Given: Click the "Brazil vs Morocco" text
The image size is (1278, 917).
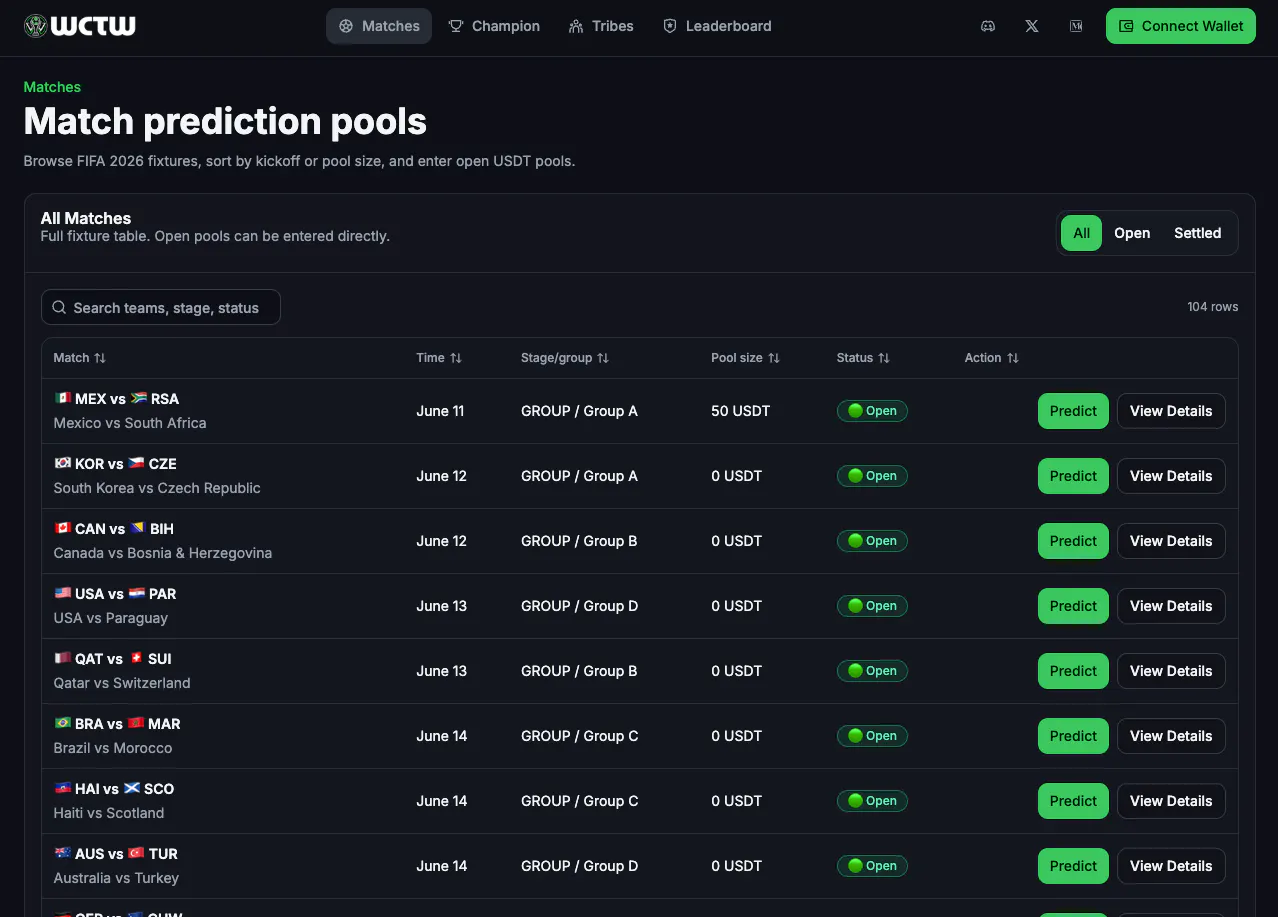Looking at the screenshot, I should [113, 748].
